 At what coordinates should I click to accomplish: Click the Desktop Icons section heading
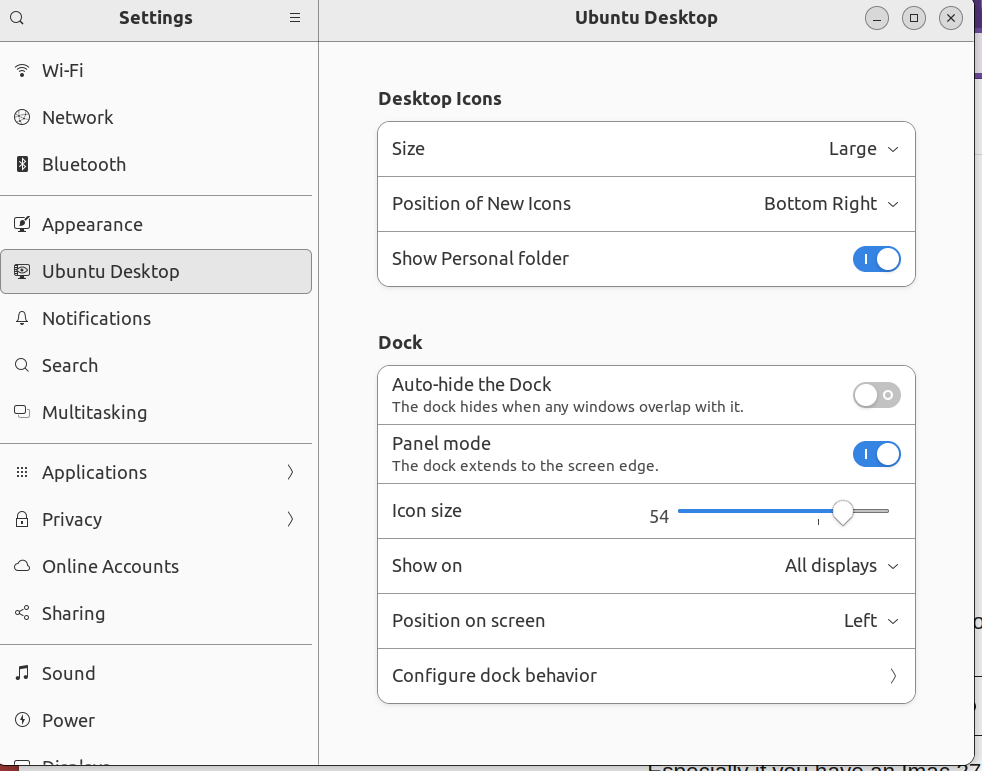440,99
